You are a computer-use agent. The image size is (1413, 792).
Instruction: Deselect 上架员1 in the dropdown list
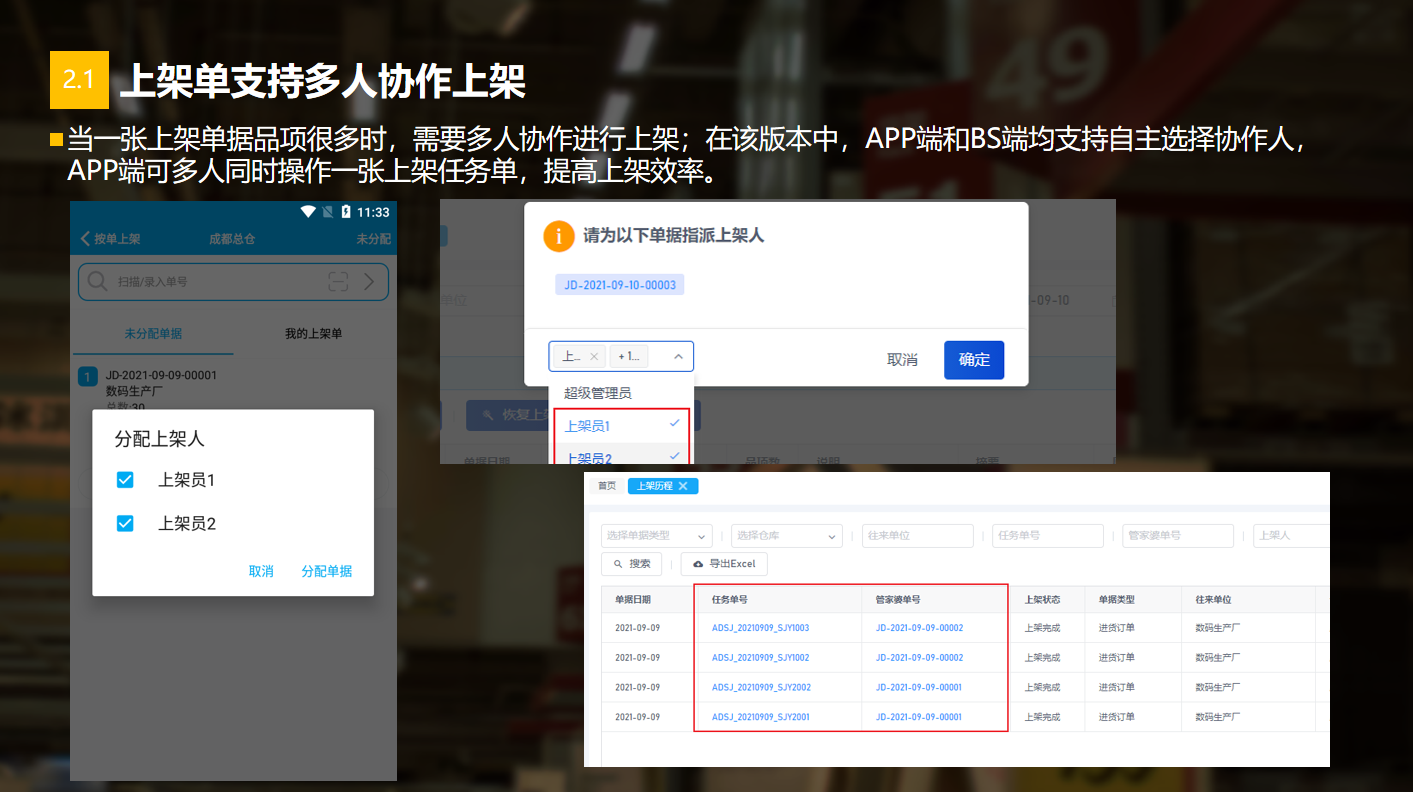[621, 426]
